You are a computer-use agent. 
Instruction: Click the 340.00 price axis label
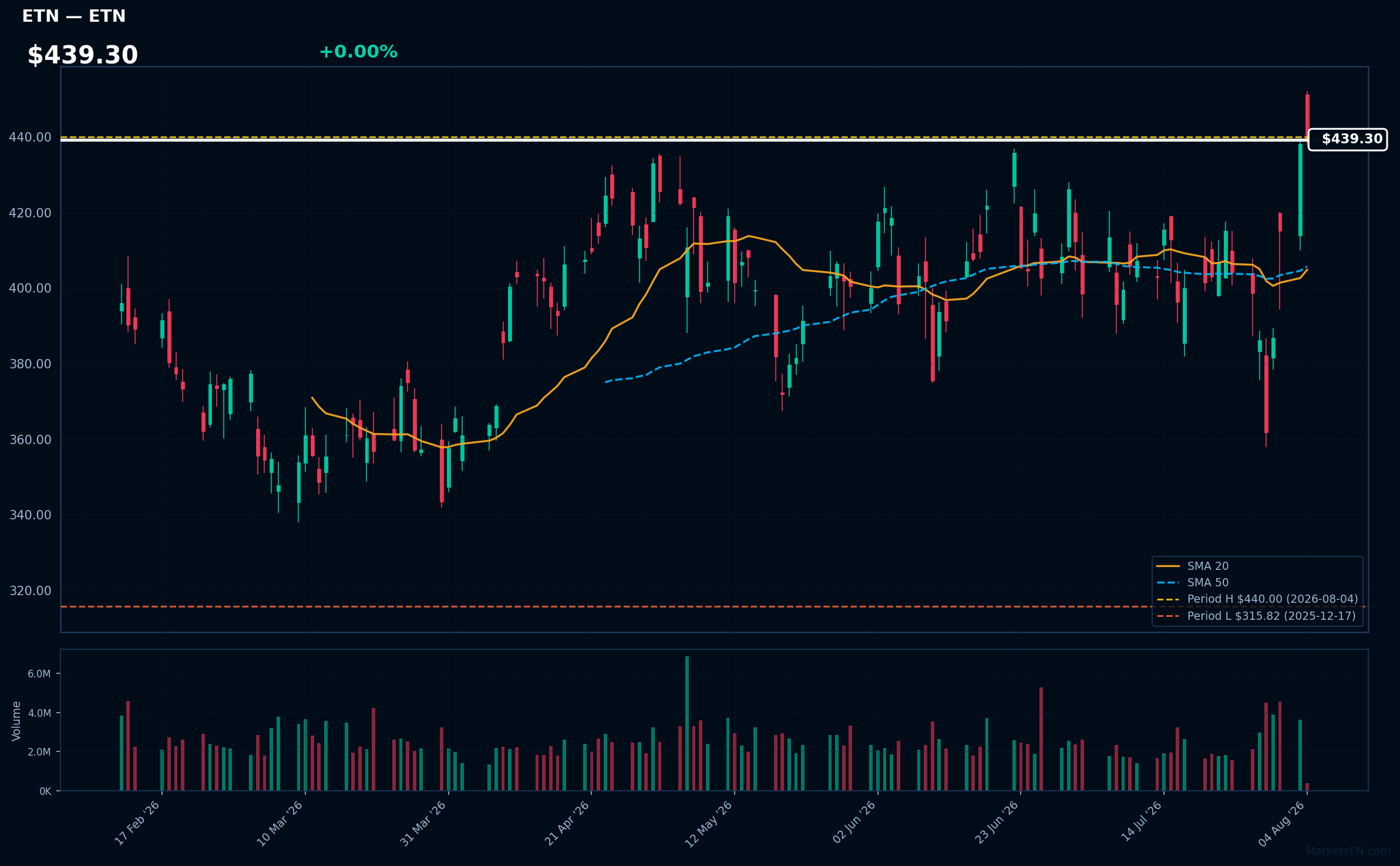coord(31,515)
